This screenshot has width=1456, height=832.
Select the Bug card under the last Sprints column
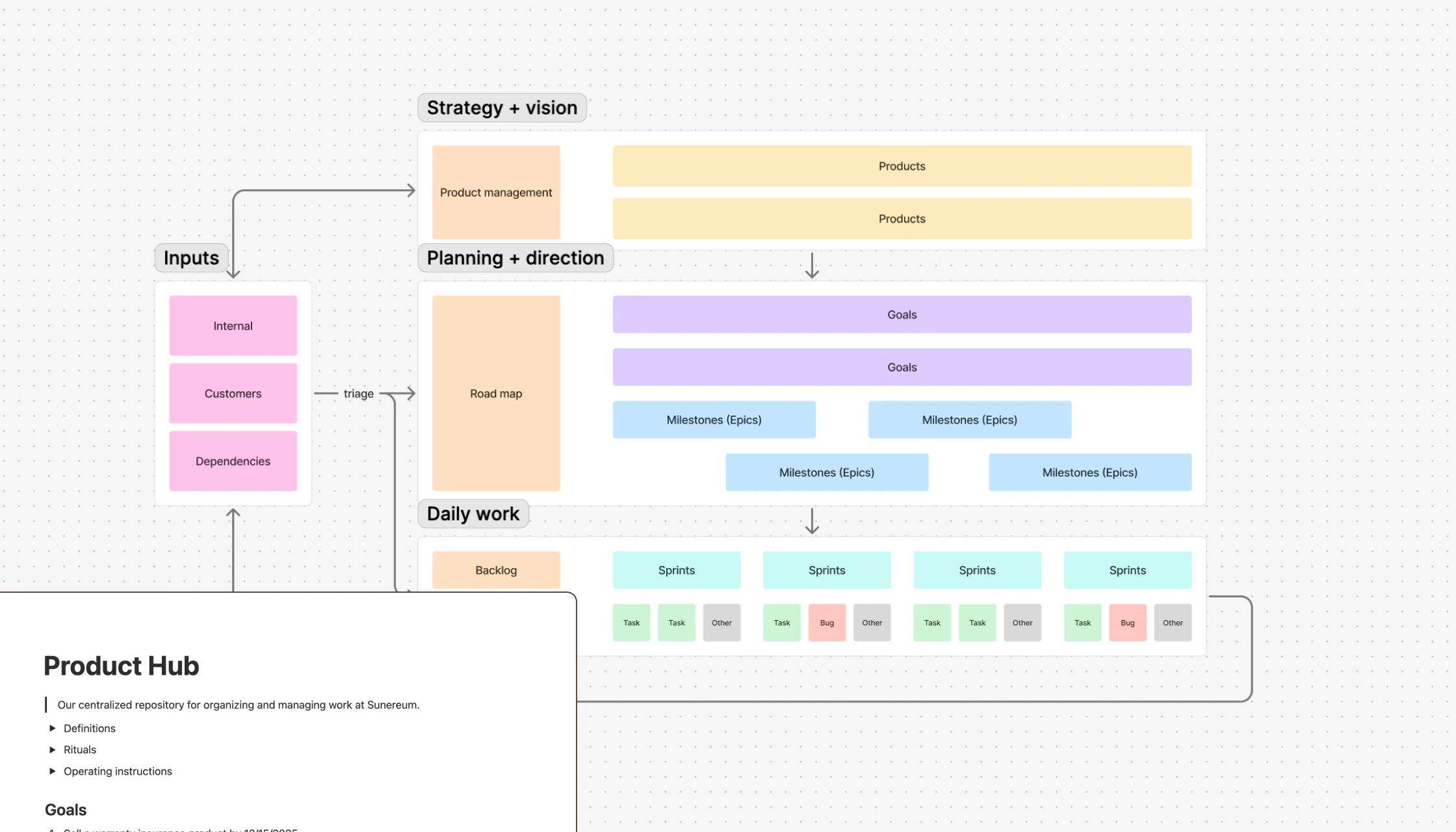pyautogui.click(x=1127, y=623)
